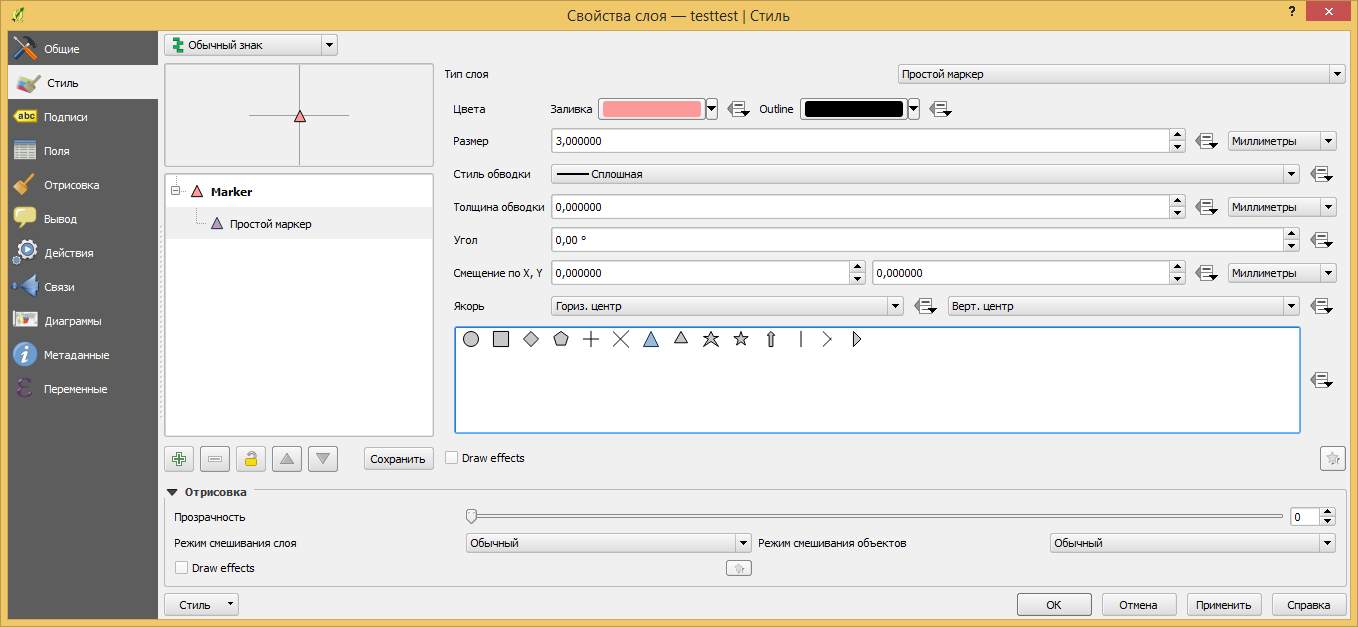This screenshot has width=1358, height=627.
Task: Choose the pentagon marker shape
Action: (561, 339)
